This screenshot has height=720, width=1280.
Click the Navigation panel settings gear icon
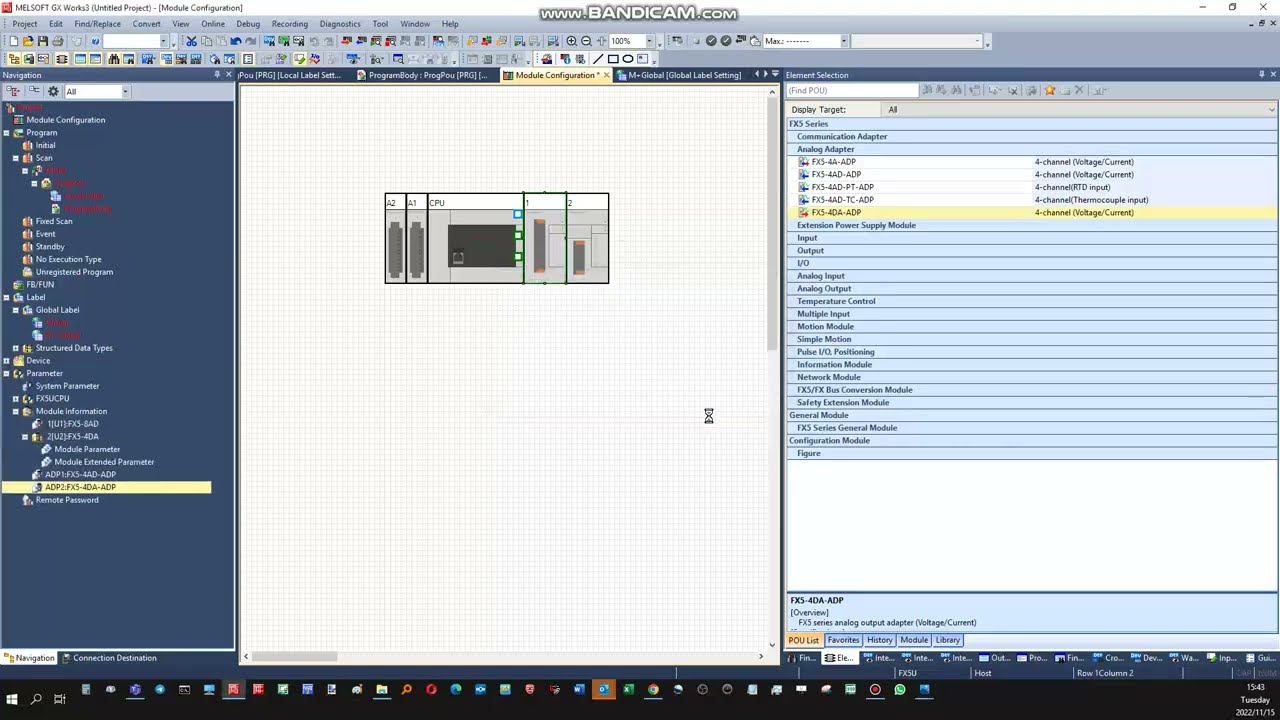(x=53, y=91)
